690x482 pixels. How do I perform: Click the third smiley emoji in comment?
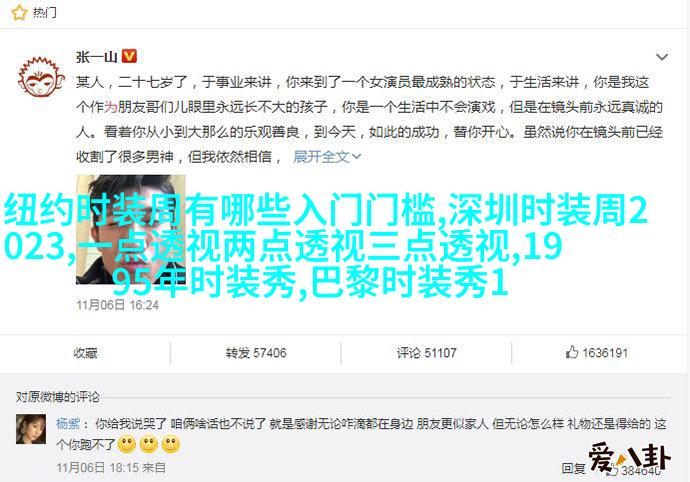pos(171,445)
